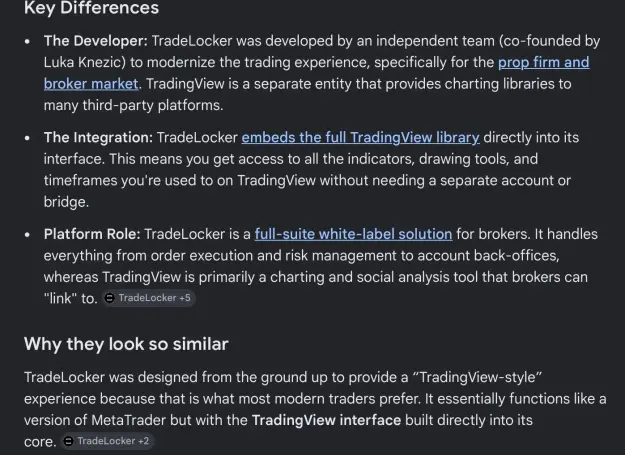Image resolution: width=625 pixels, height=455 pixels.
Task: Open the "prop firm and" link
Action: (x=544, y=63)
